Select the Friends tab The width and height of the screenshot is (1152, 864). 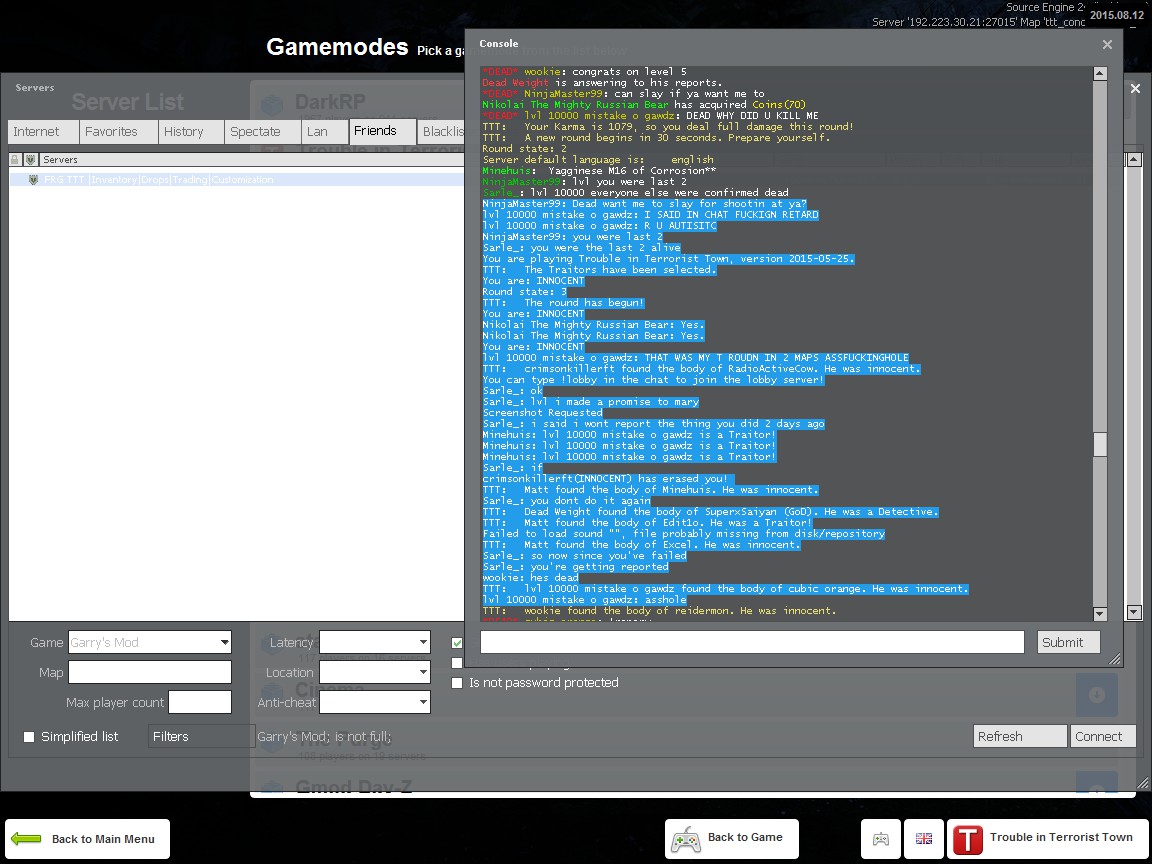(x=383, y=131)
